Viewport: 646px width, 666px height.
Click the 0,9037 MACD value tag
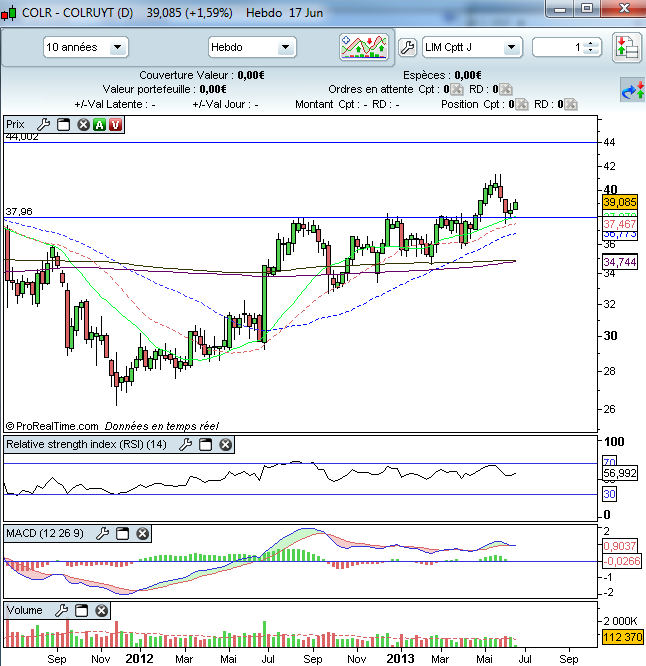click(x=620, y=546)
